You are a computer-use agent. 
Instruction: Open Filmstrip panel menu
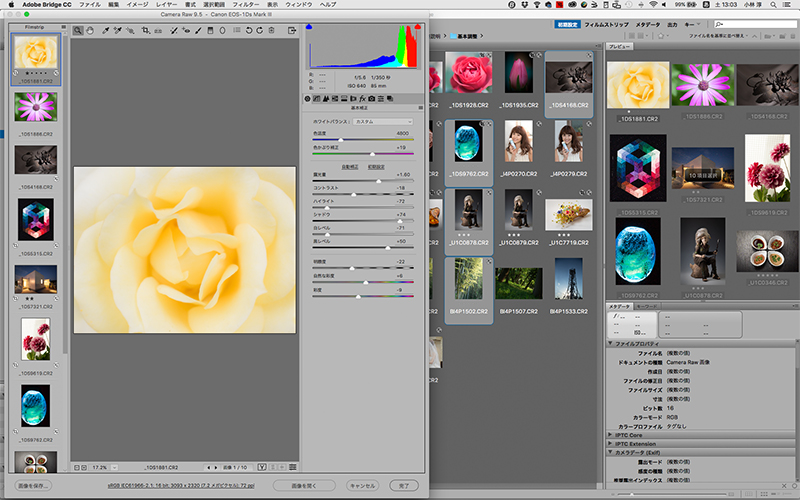coord(63,27)
